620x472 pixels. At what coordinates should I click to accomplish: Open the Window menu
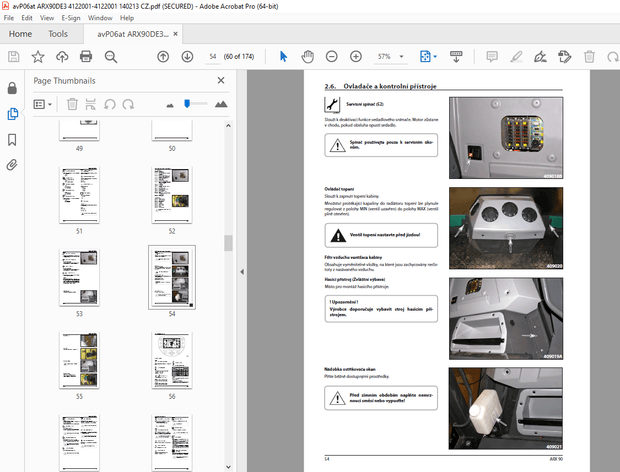point(100,18)
